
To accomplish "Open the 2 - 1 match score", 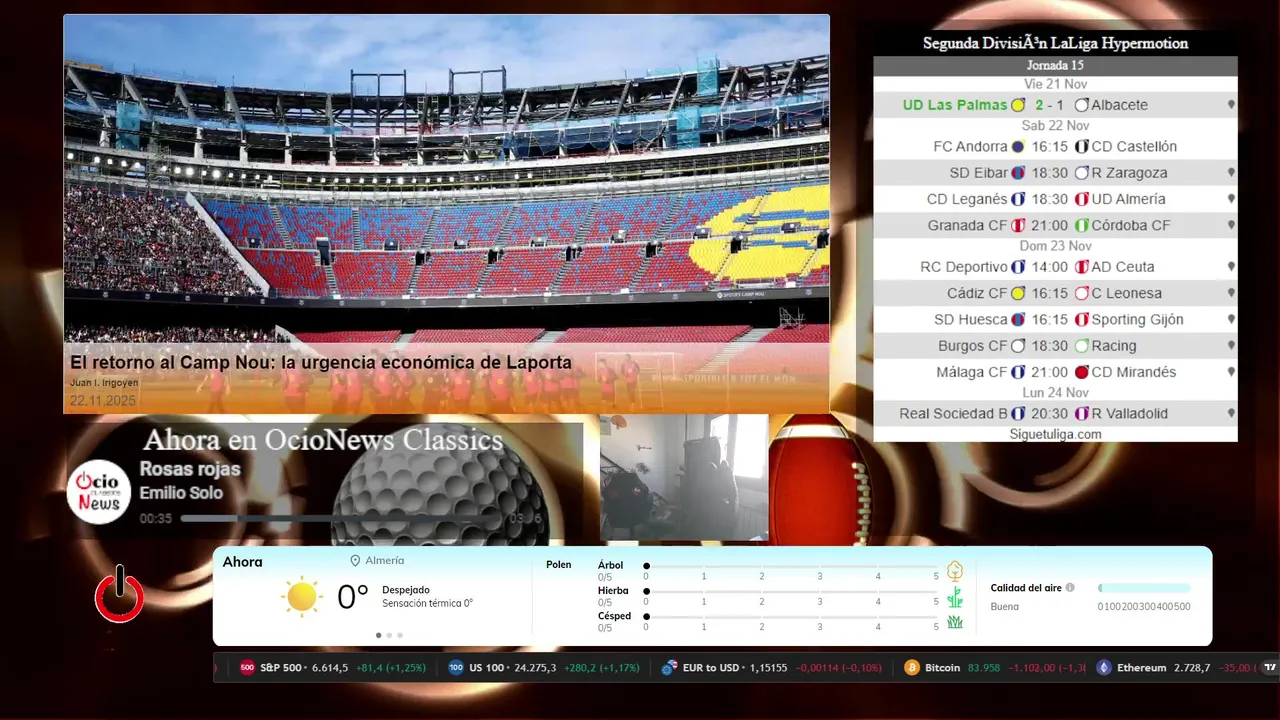I will point(1050,105).
